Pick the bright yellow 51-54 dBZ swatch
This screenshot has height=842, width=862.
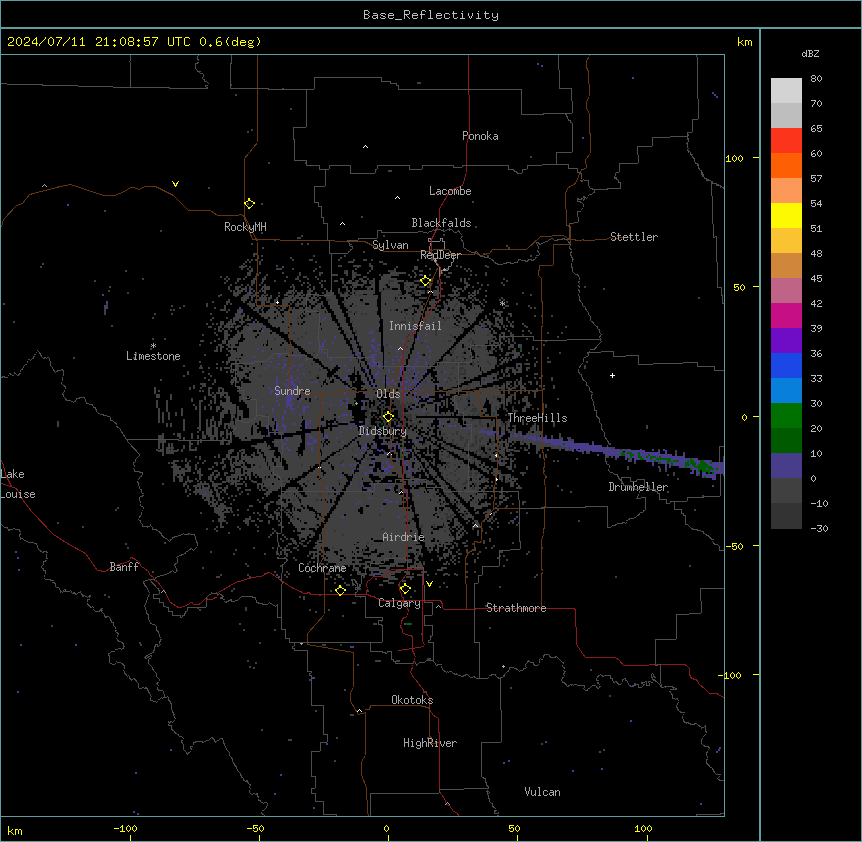pyautogui.click(x=786, y=215)
